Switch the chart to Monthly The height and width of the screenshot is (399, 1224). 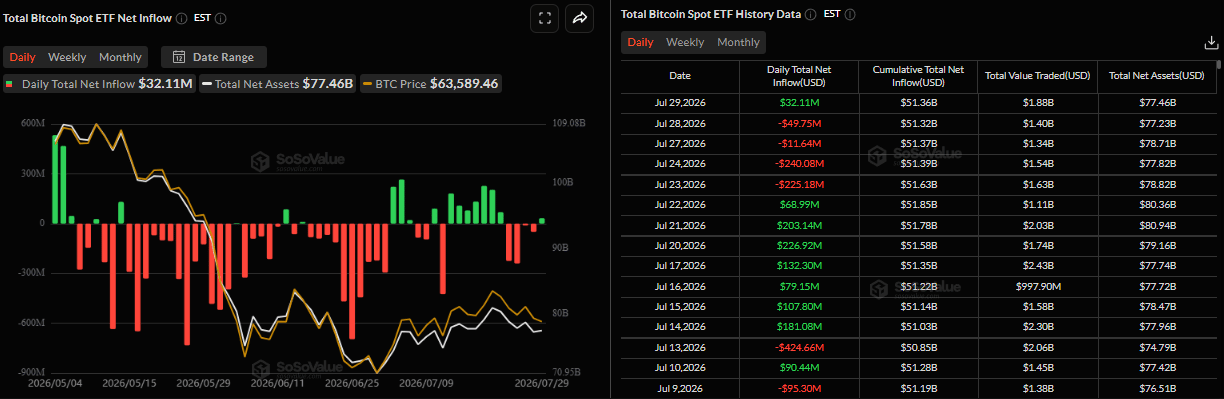tap(120, 57)
